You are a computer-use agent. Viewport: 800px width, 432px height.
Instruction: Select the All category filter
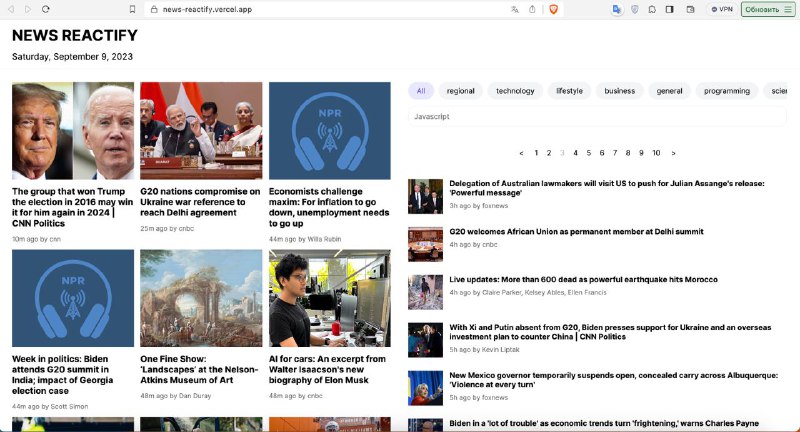(421, 91)
